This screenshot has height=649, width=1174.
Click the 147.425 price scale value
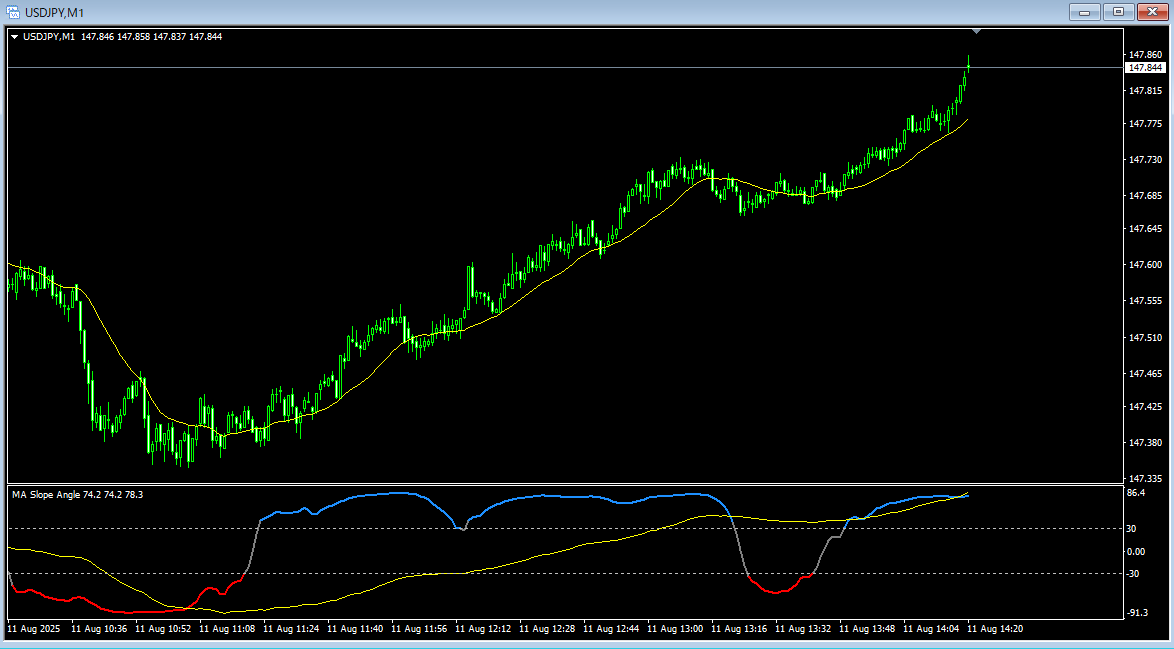pos(1146,406)
